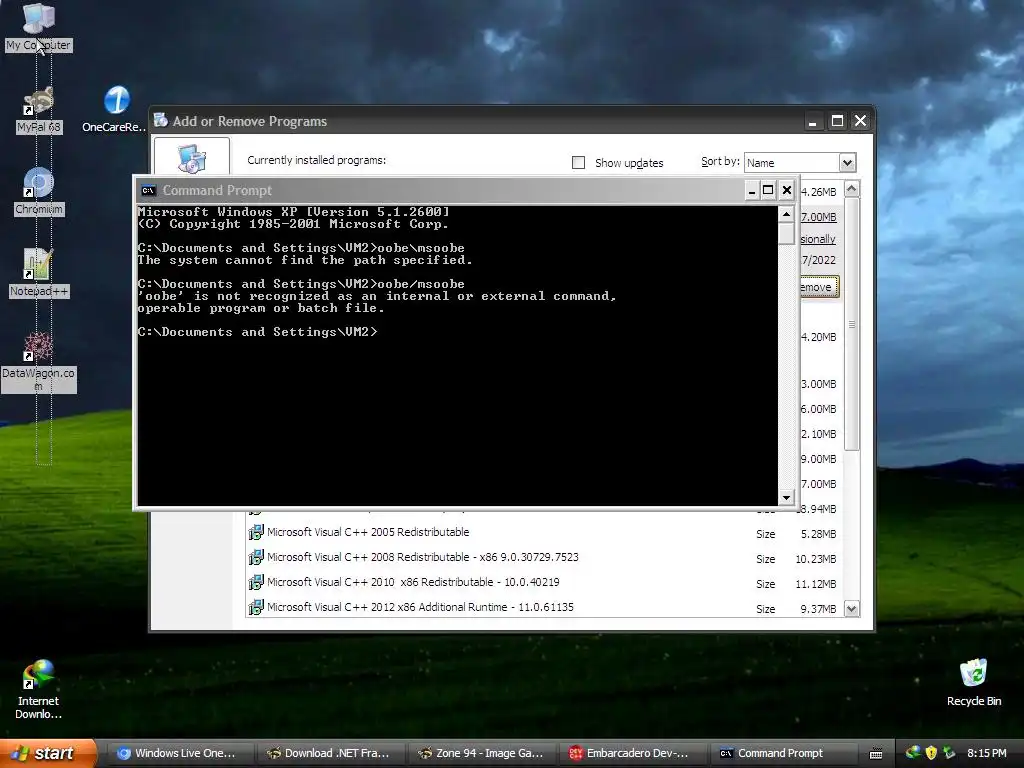The width and height of the screenshot is (1024, 768).
Task: Open the green download arrow tray icon
Action: pos(949,753)
